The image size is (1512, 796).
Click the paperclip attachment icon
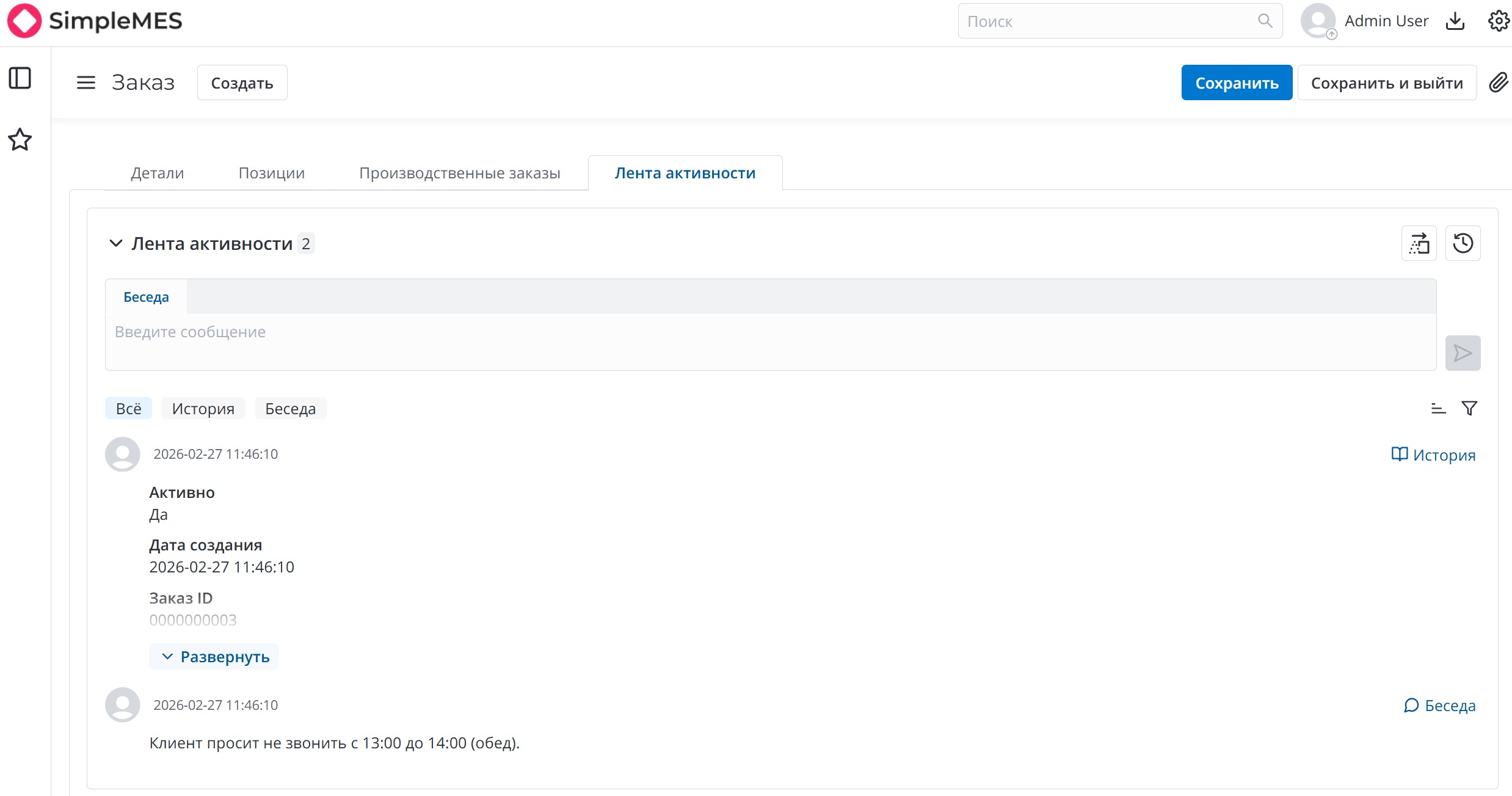pos(1498,82)
